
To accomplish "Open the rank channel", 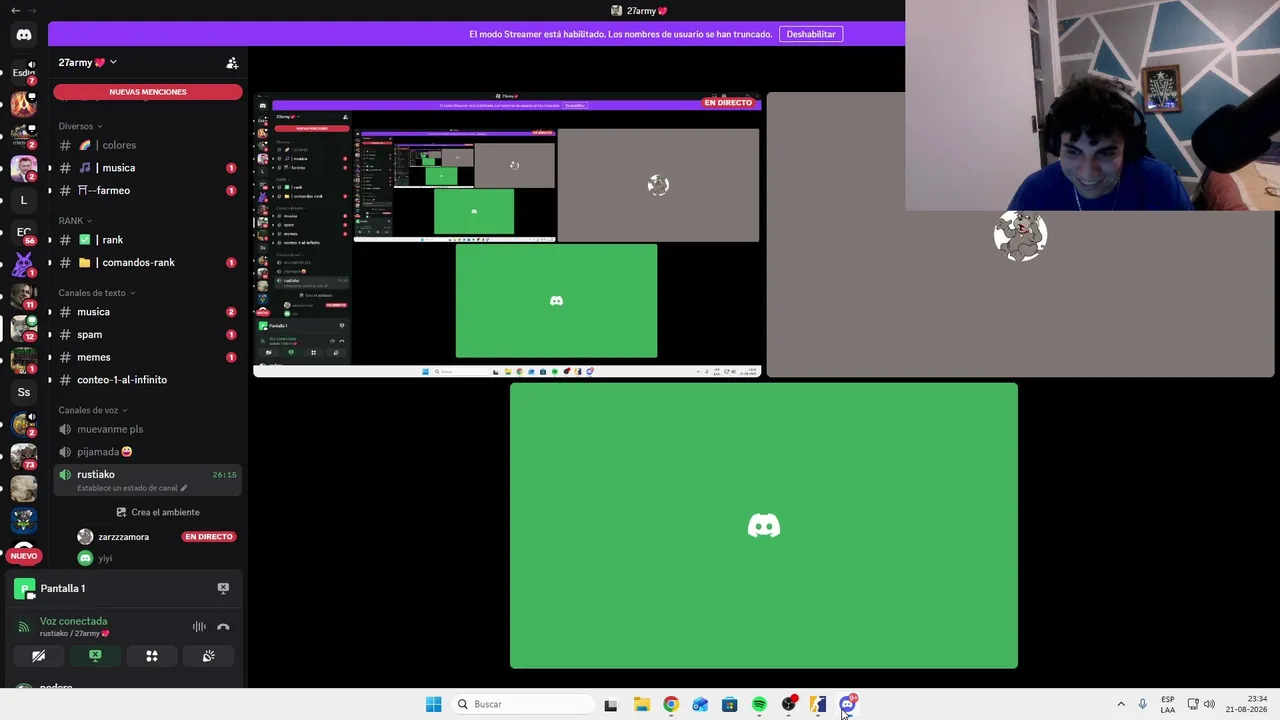I will pyautogui.click(x=147, y=240).
